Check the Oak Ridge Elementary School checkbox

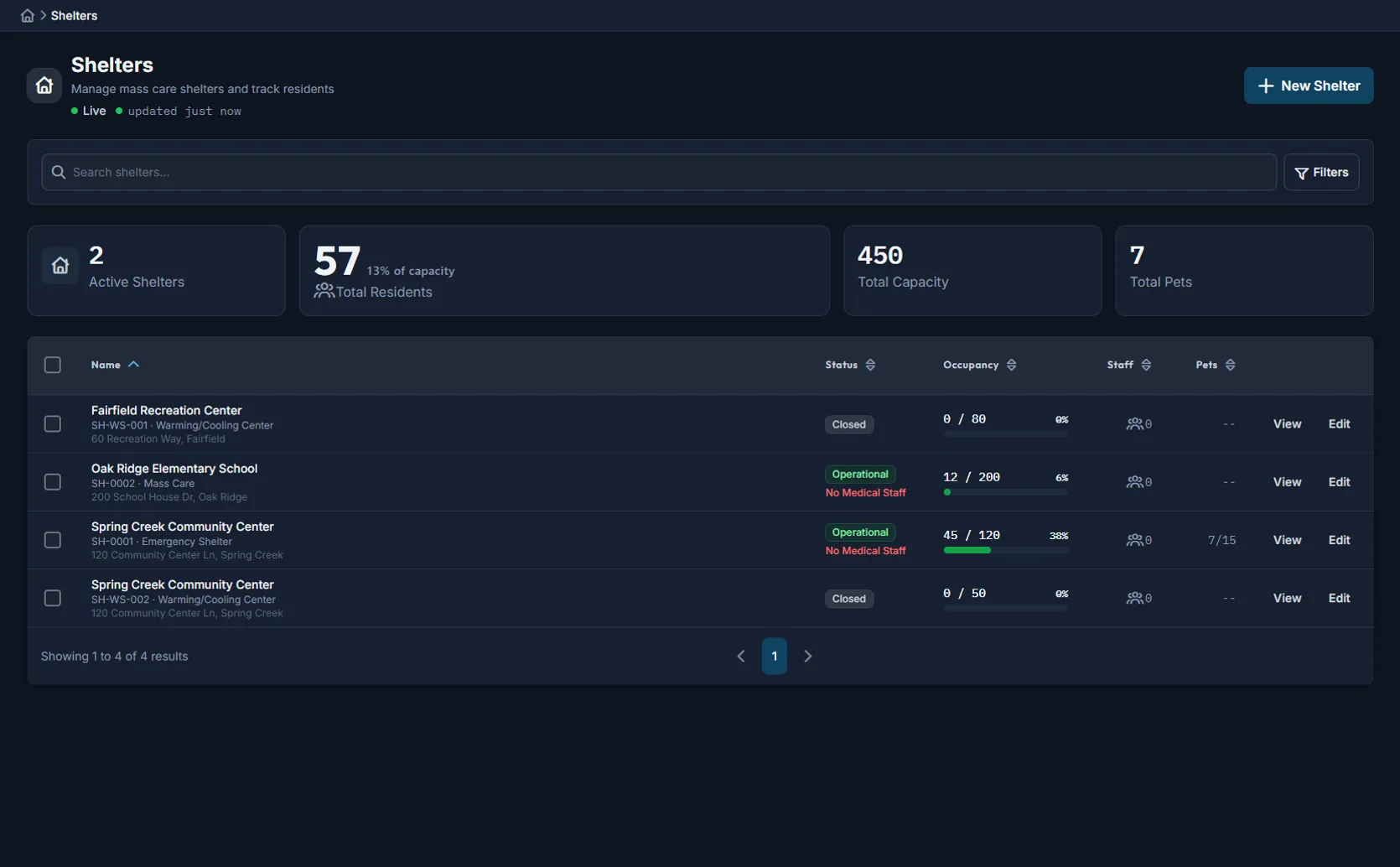(x=53, y=482)
